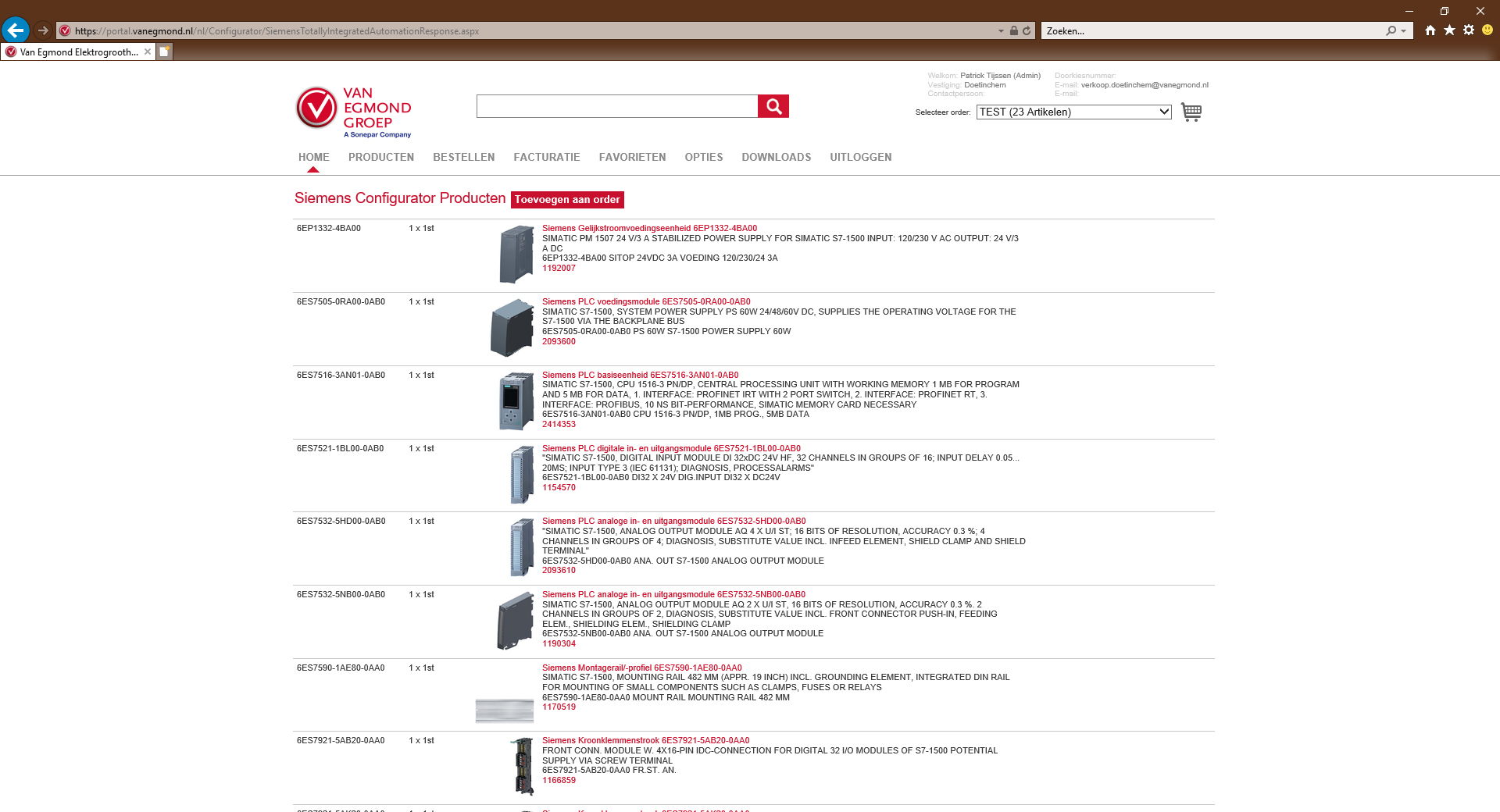Select order code text 6ES7516-3AN01-0AB0

(341, 376)
